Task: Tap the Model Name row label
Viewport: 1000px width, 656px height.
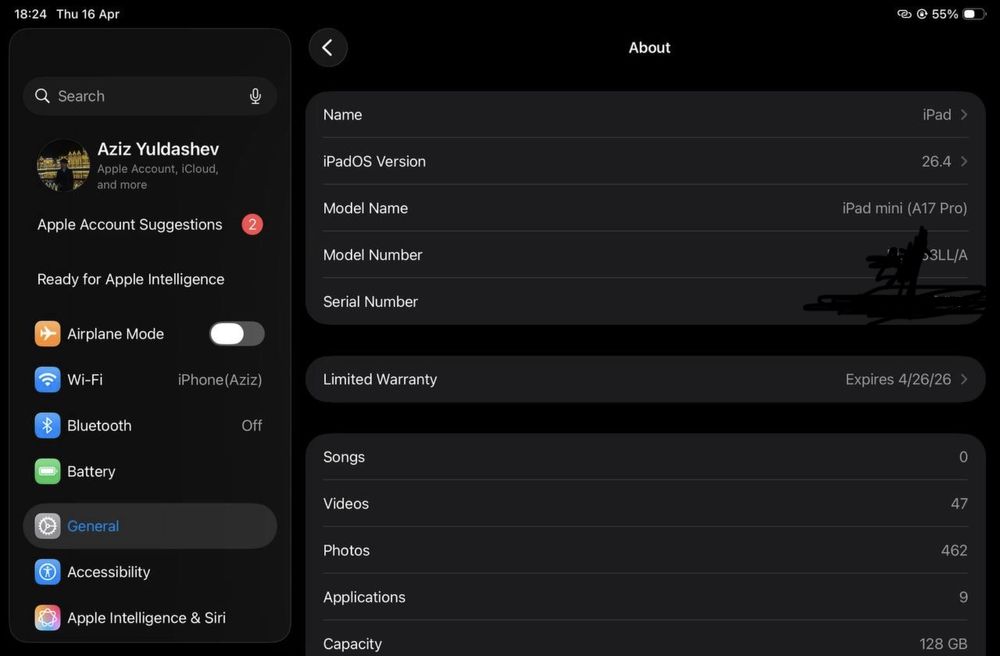Action: pyautogui.click(x=365, y=208)
